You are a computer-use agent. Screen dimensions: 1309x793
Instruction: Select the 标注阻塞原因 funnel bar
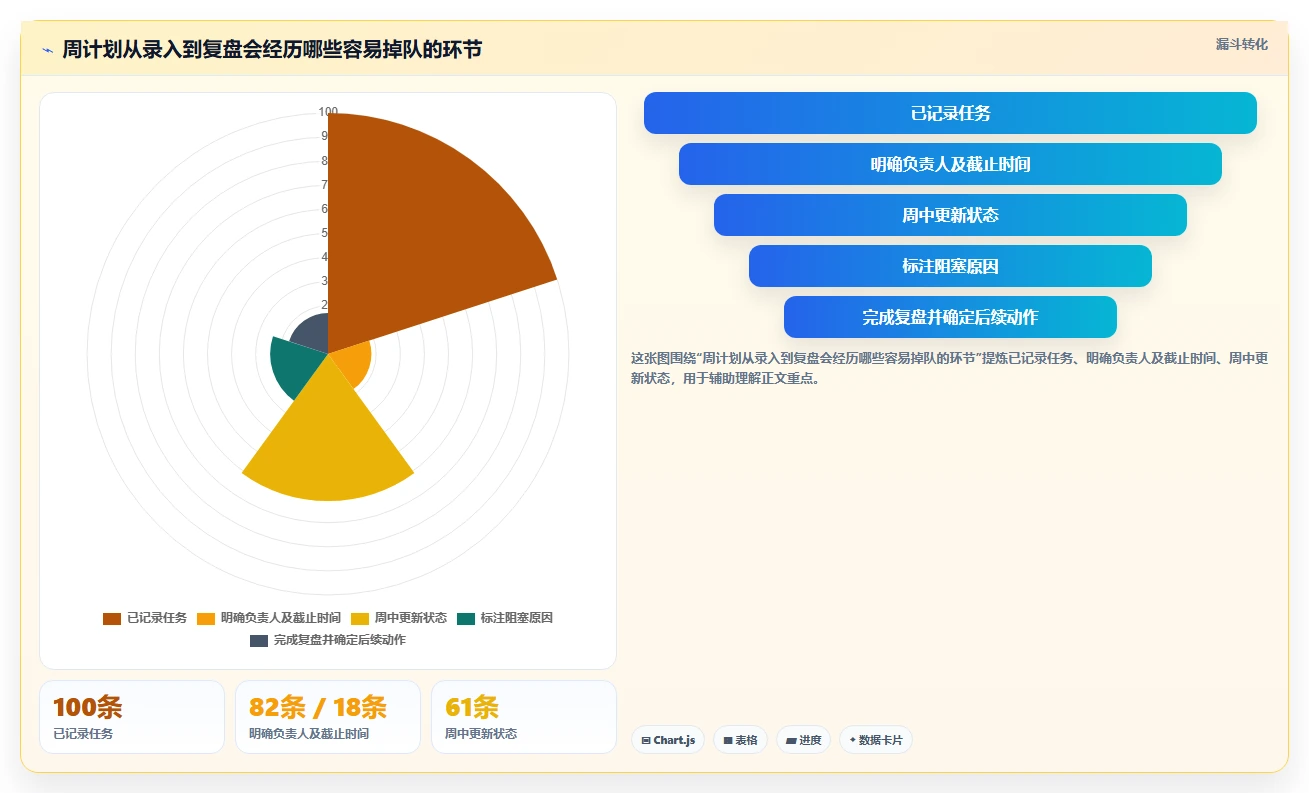(950, 266)
